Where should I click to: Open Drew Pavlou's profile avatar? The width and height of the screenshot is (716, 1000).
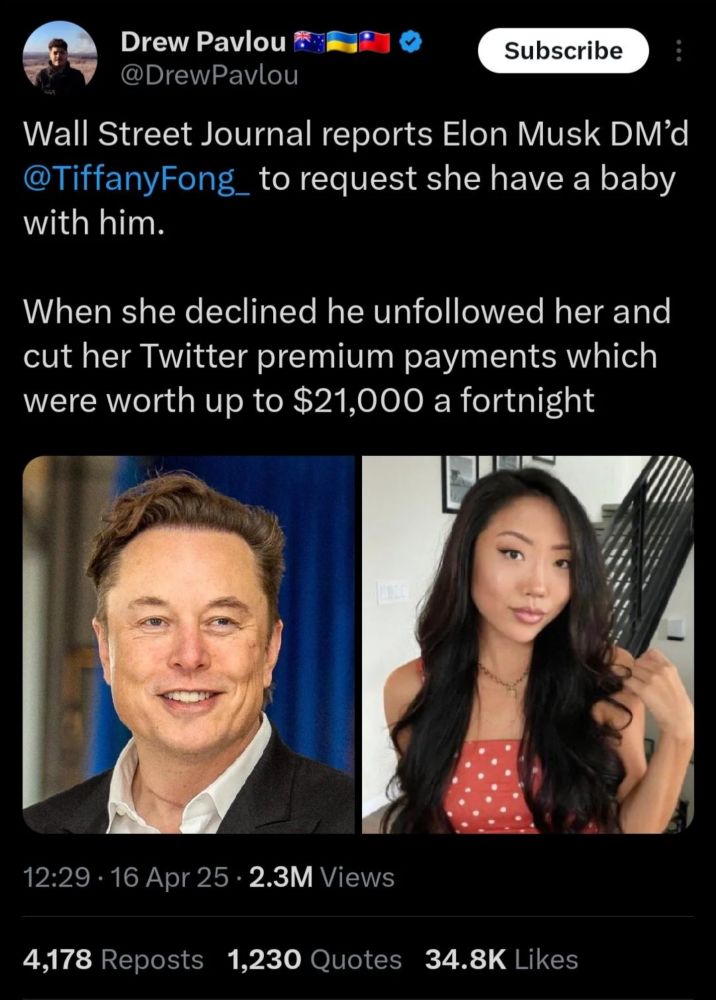pyautogui.click(x=59, y=57)
